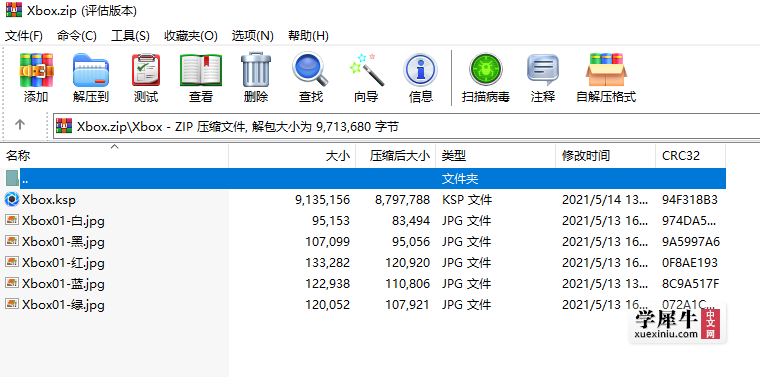
Task: Click size value 9,135,156
Action: [322, 200]
